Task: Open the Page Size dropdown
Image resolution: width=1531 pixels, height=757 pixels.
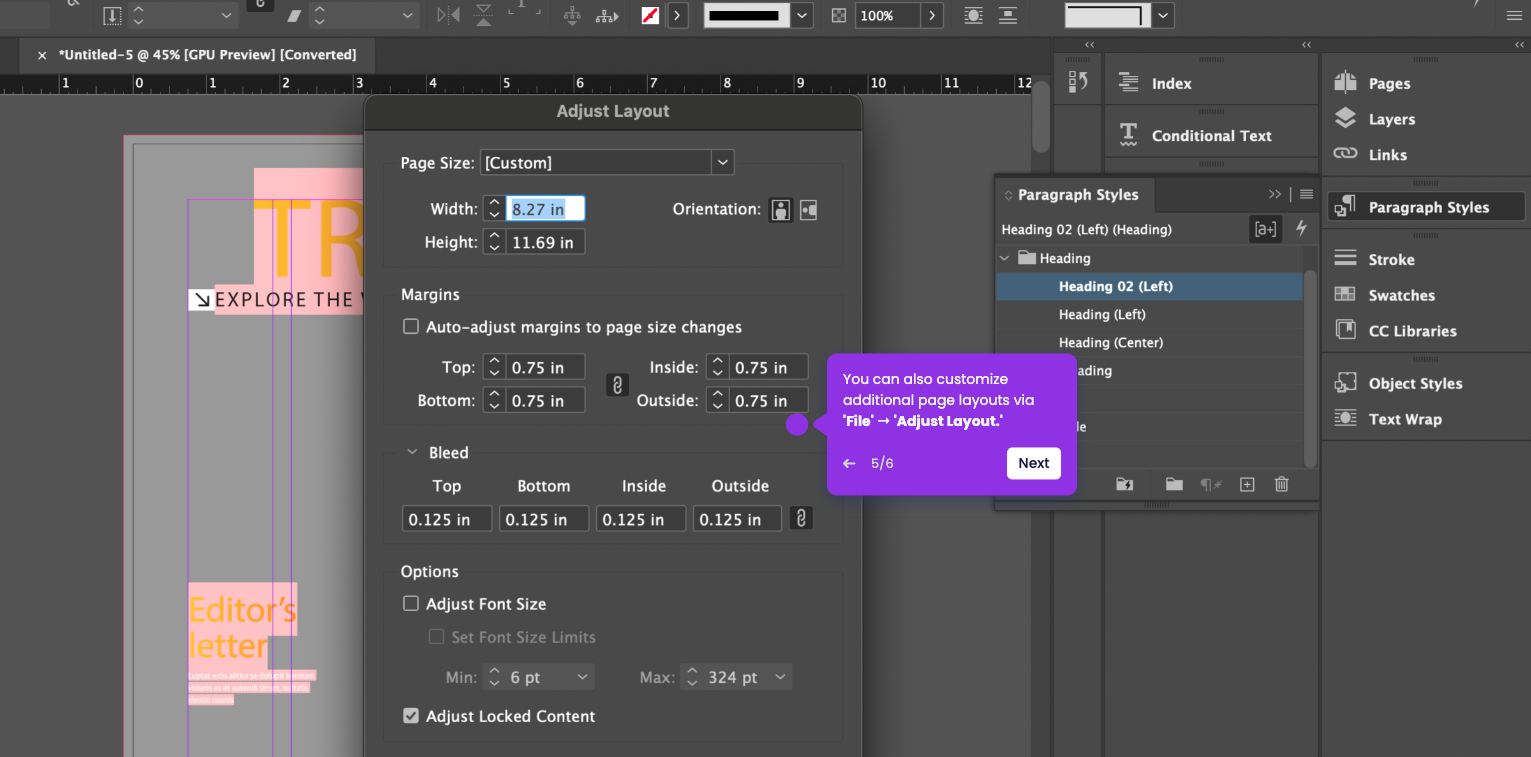Action: [x=722, y=162]
